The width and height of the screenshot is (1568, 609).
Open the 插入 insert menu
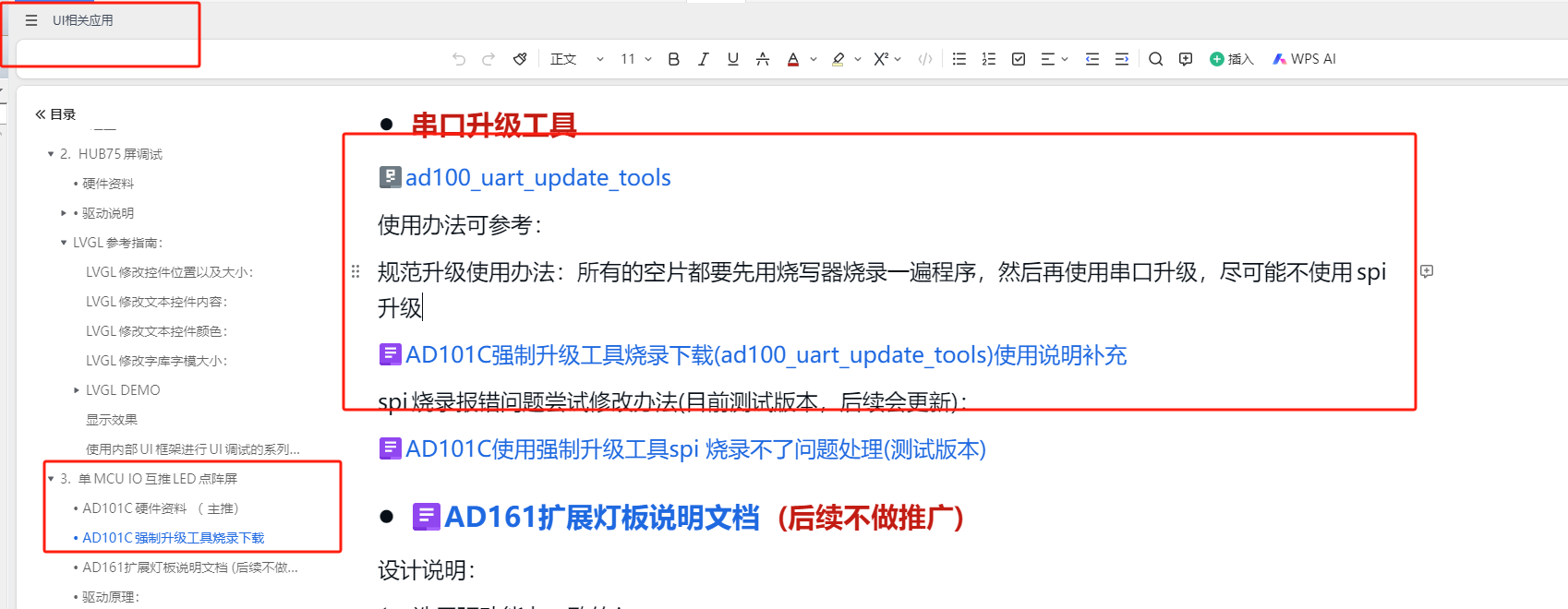tap(1232, 59)
